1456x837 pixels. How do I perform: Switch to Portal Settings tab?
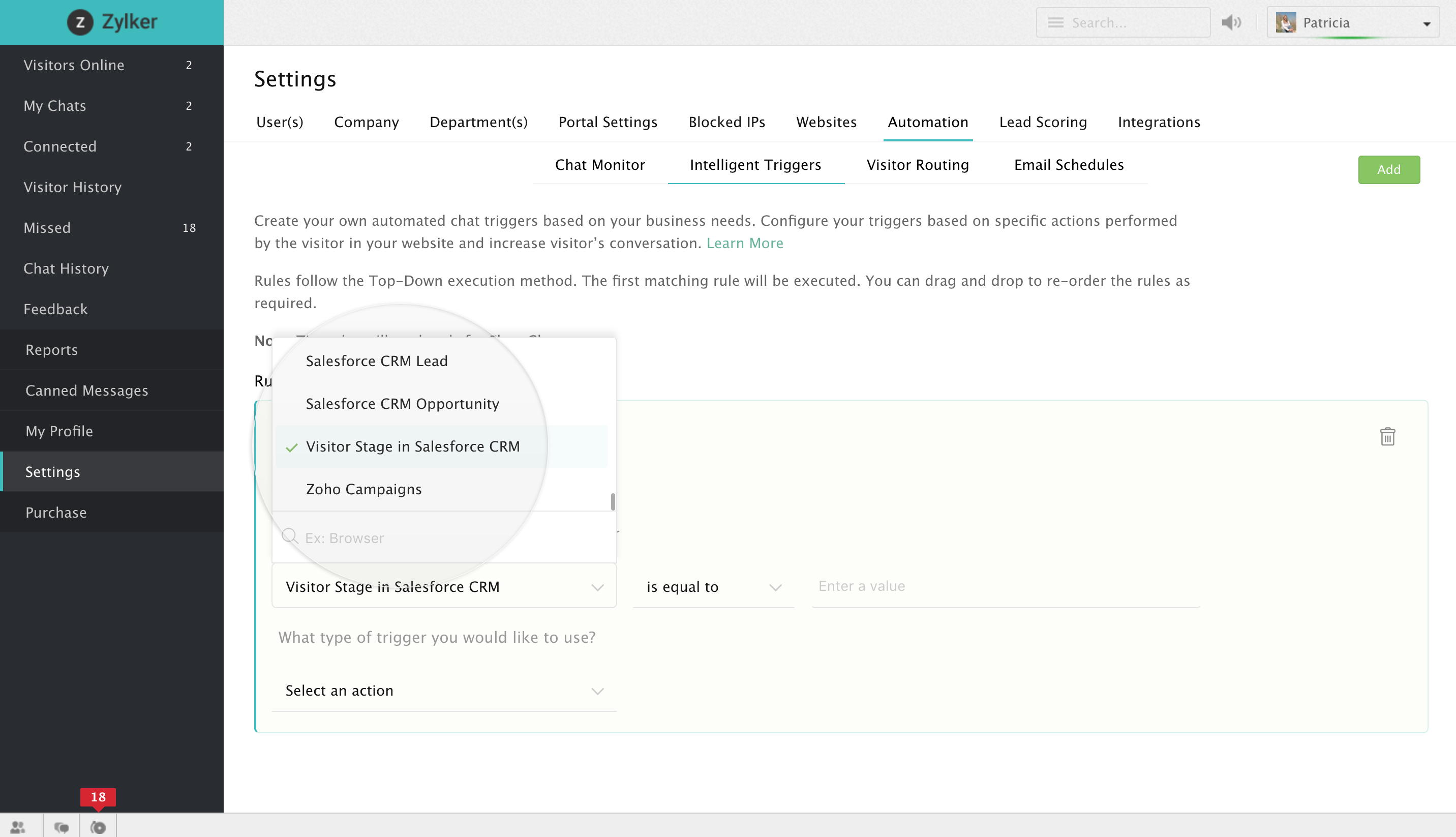pos(608,122)
